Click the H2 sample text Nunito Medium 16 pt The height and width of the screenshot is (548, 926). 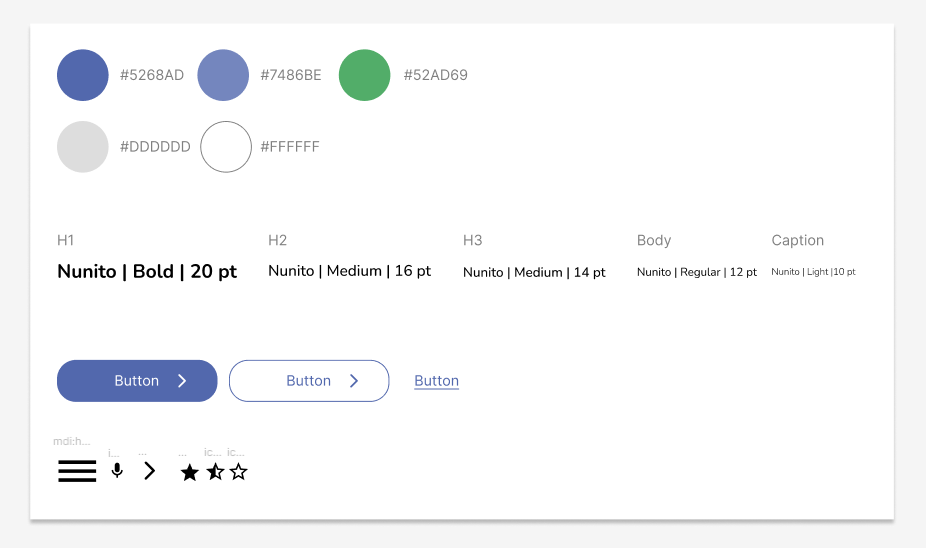[349, 271]
